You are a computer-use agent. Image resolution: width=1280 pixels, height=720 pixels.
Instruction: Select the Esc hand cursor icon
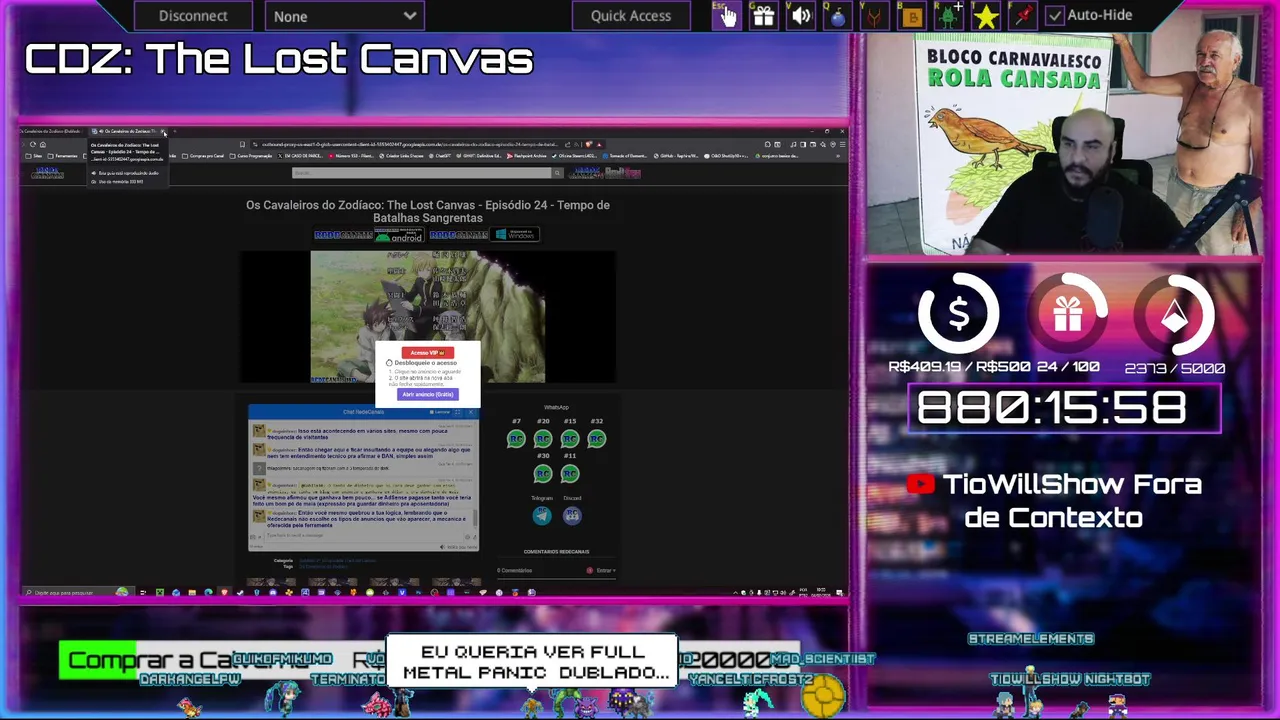coord(726,15)
